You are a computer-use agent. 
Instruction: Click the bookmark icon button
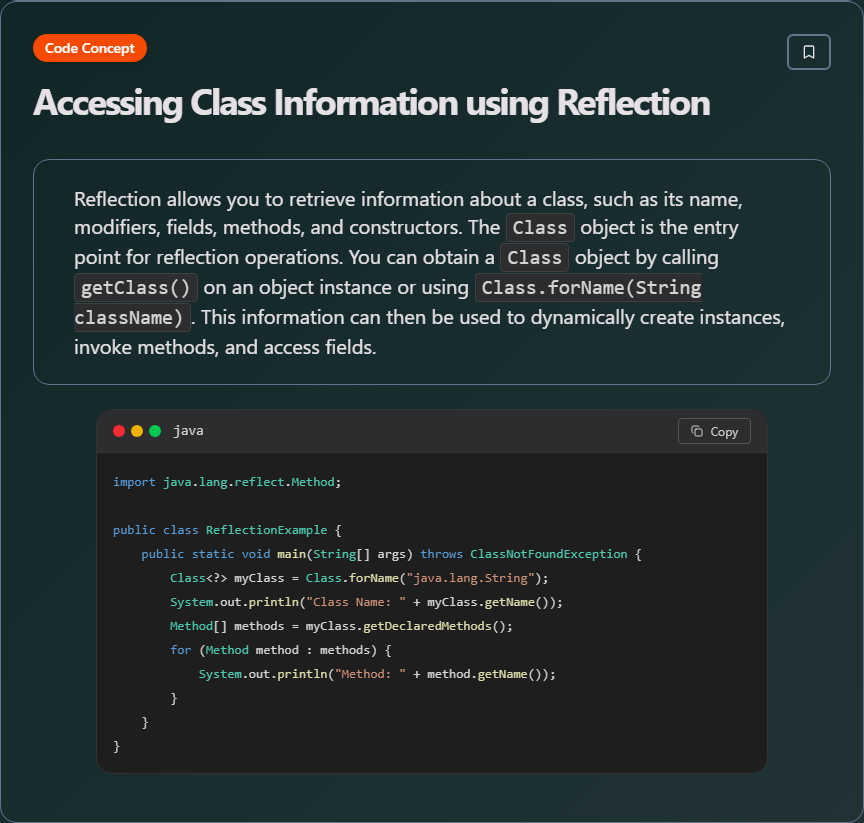[808, 52]
